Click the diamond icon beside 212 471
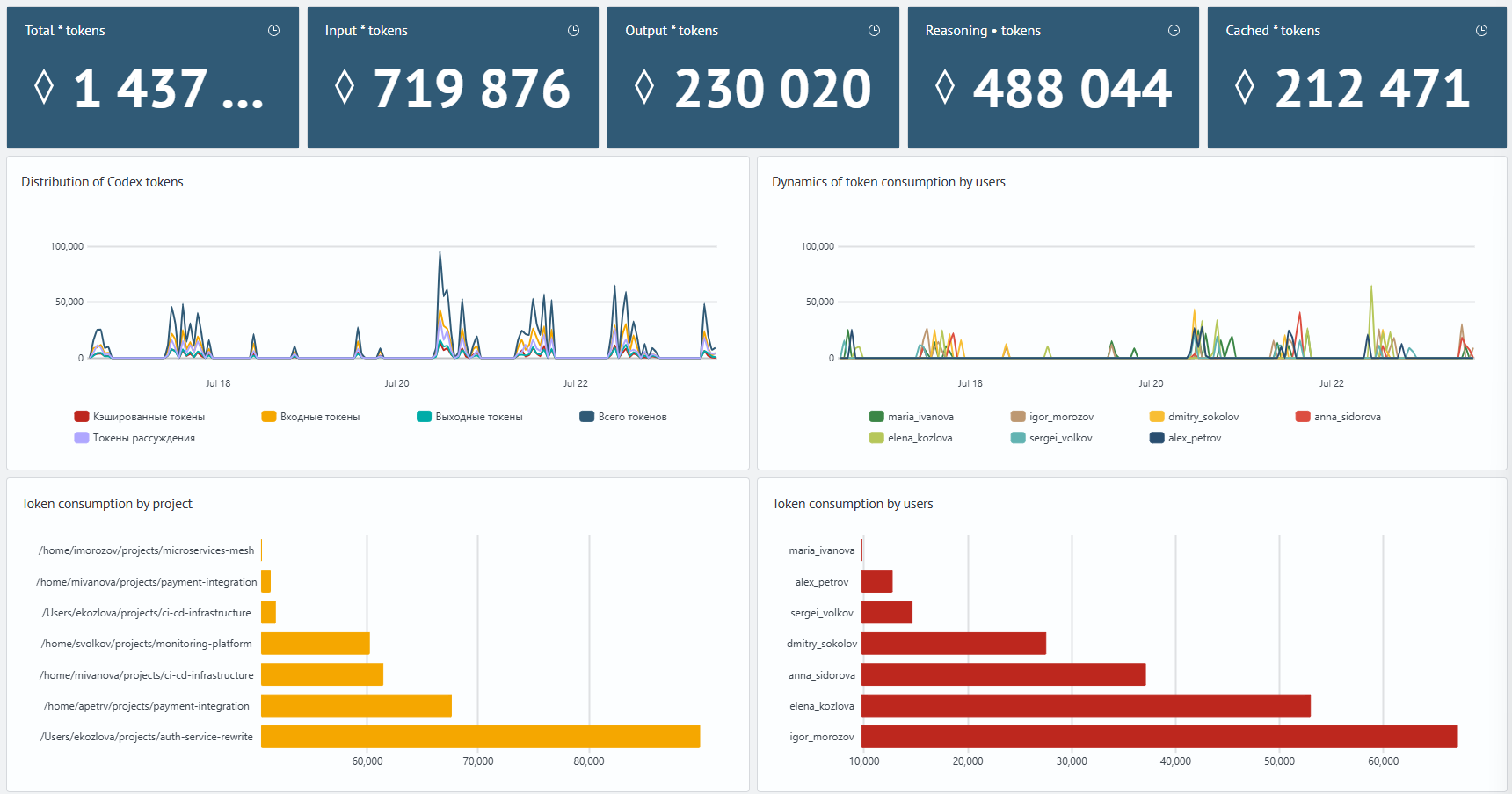Screen dimensions: 1512x794 point(1245,87)
